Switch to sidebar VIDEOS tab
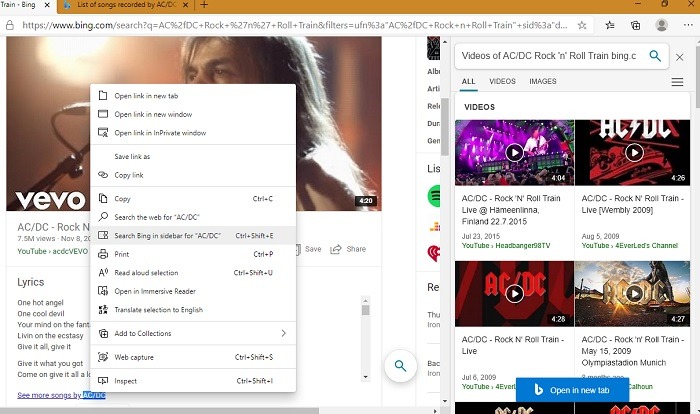Screen dimensions: 700x414 [x=502, y=81]
